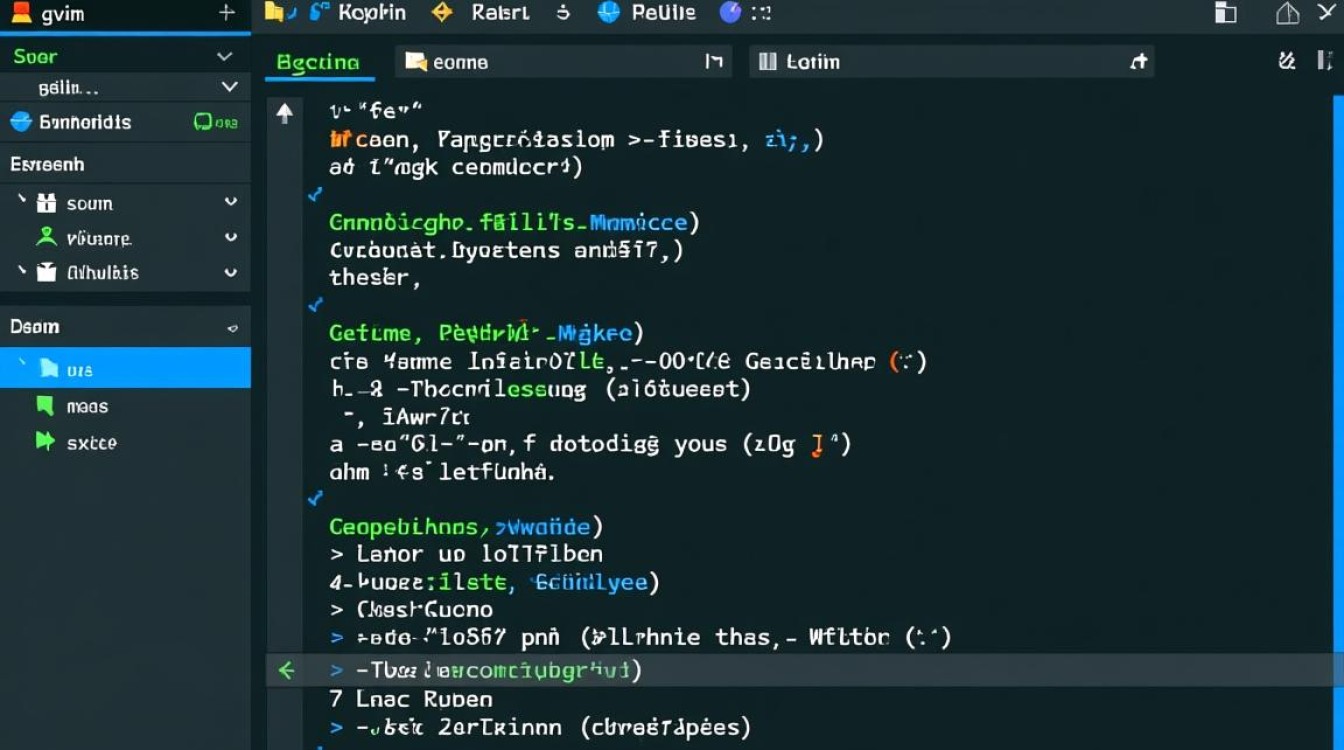1344x750 pixels.
Task: Toggle the checkmark above the Ceopebihnns line
Action: coord(315,497)
